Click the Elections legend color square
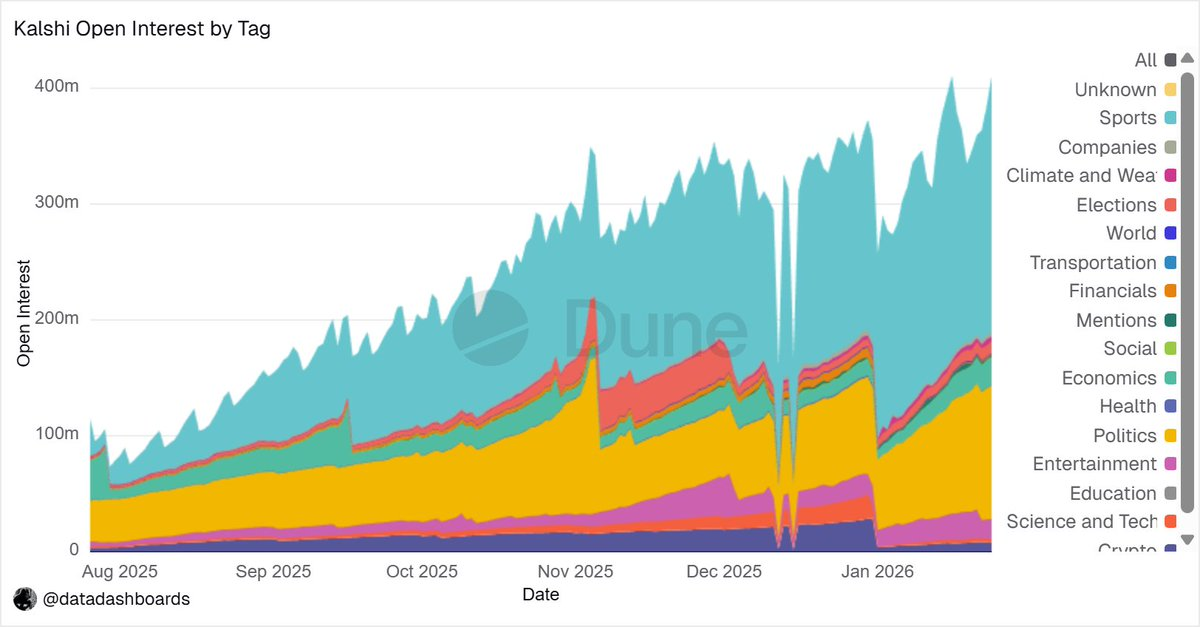 [1170, 205]
